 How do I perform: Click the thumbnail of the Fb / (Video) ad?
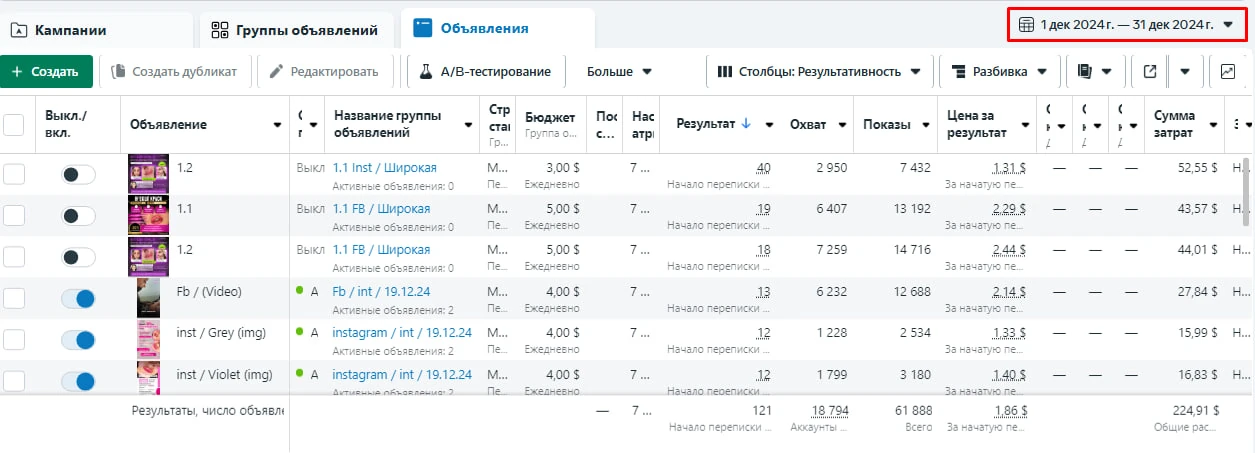(x=149, y=298)
